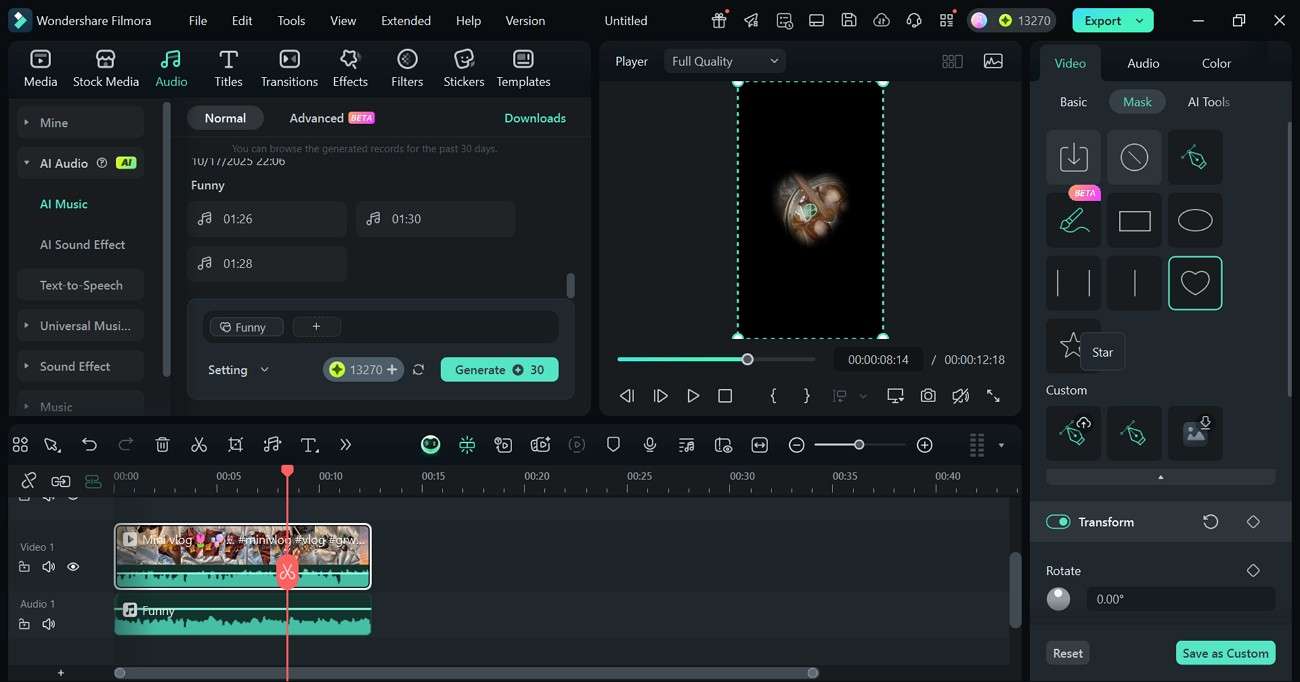Open the Titles panel
The width and height of the screenshot is (1300, 682).
(x=228, y=68)
